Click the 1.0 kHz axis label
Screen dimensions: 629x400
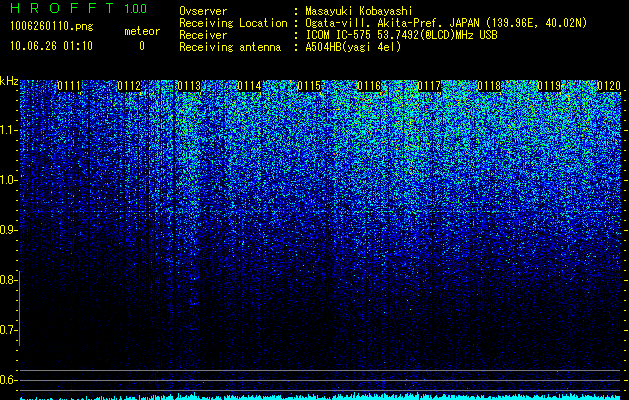pos(9,180)
